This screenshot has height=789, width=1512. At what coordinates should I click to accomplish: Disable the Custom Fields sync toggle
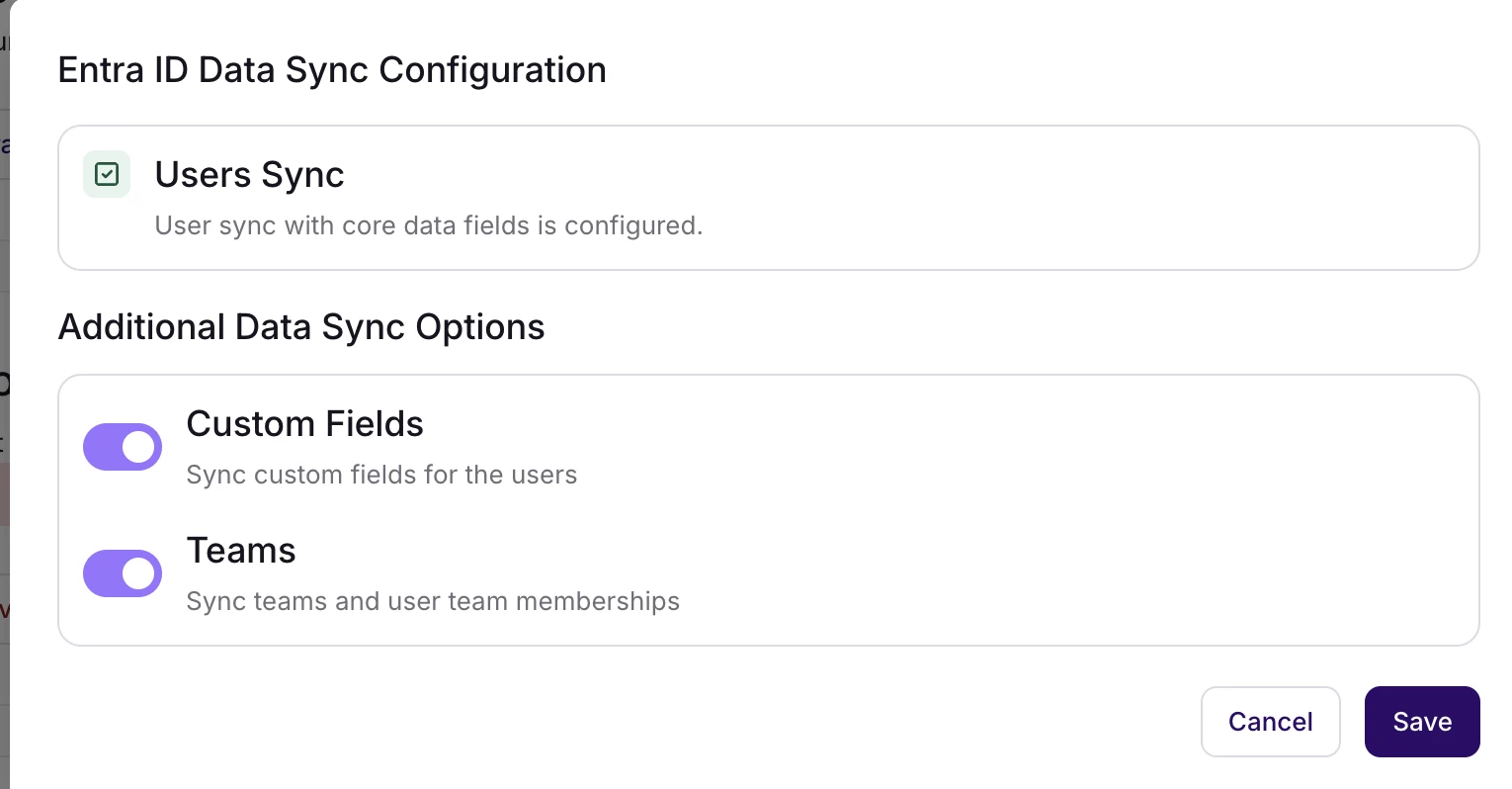coord(123,447)
